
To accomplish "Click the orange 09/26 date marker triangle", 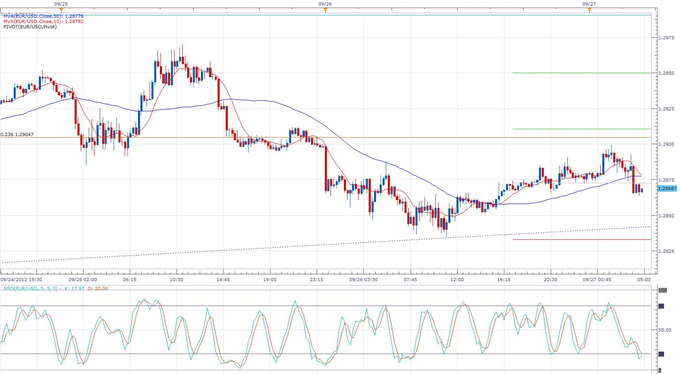I will coord(325,10).
